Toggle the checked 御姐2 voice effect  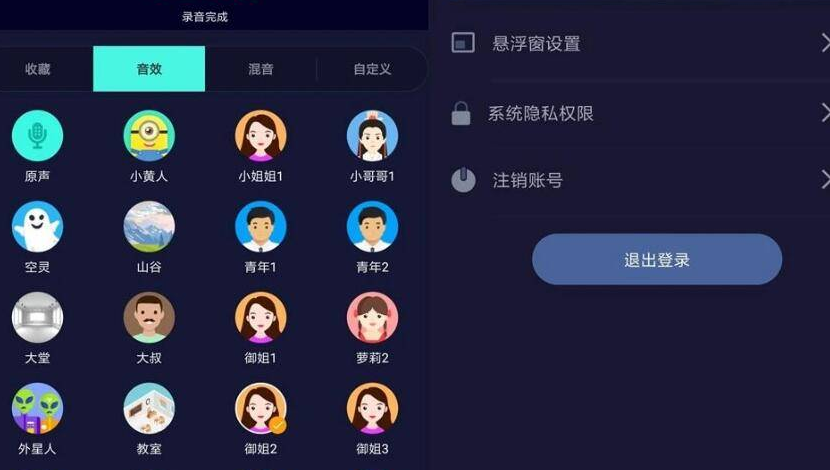260,409
